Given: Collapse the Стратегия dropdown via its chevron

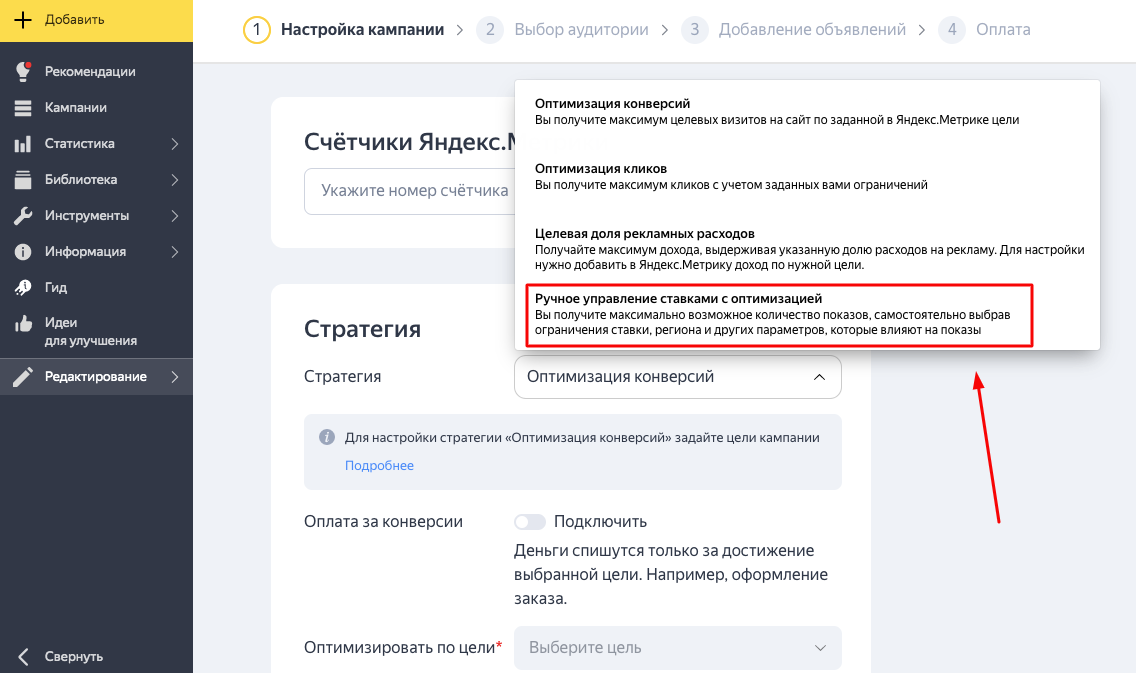Looking at the screenshot, I should pos(819,377).
